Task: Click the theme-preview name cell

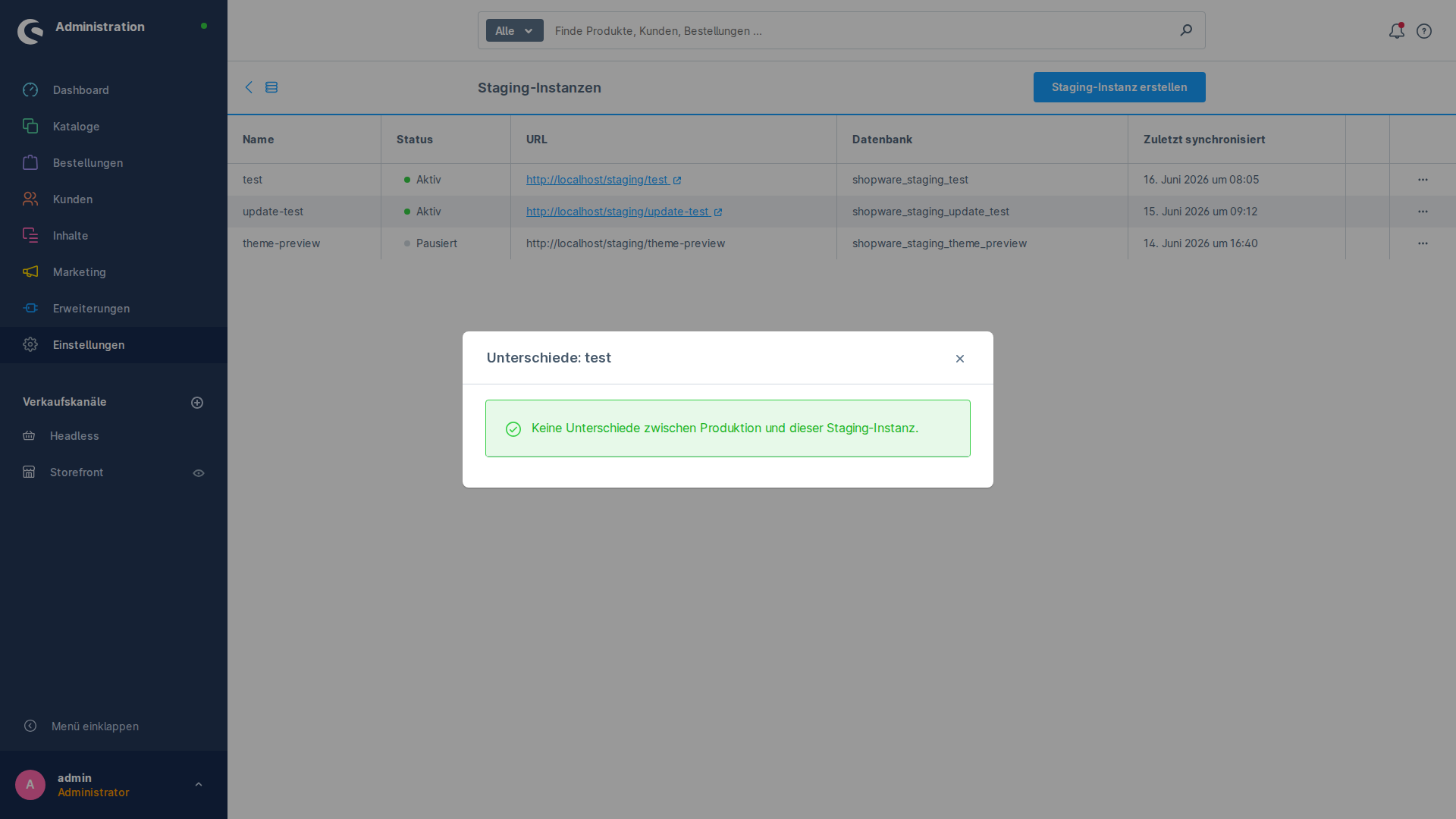Action: coord(304,243)
